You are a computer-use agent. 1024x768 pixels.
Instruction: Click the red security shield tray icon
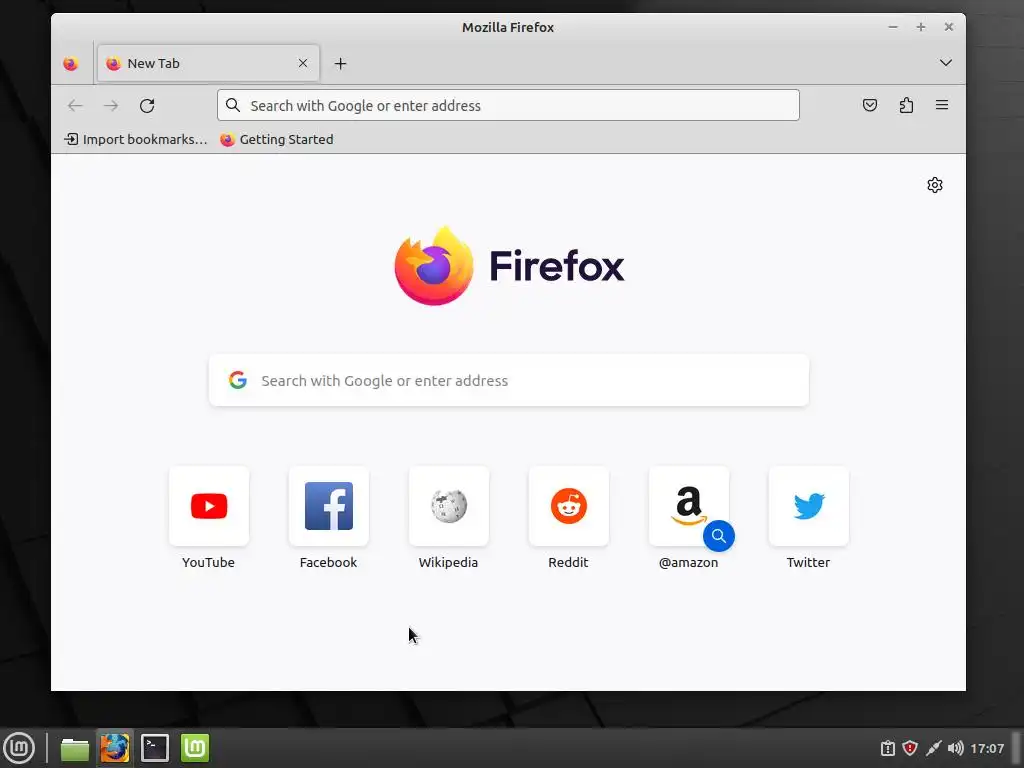point(910,748)
